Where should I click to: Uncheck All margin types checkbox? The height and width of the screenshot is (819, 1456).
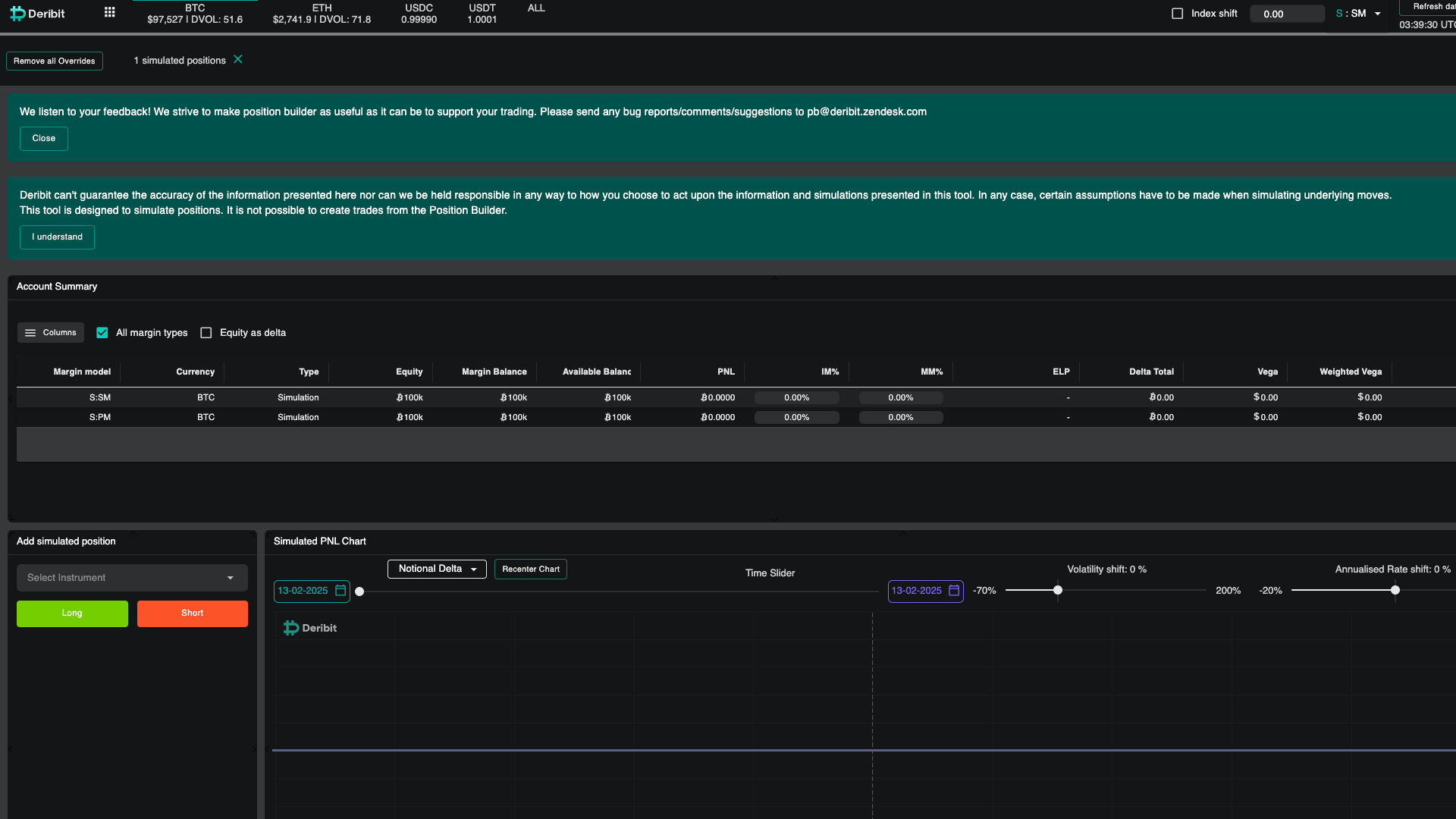102,333
